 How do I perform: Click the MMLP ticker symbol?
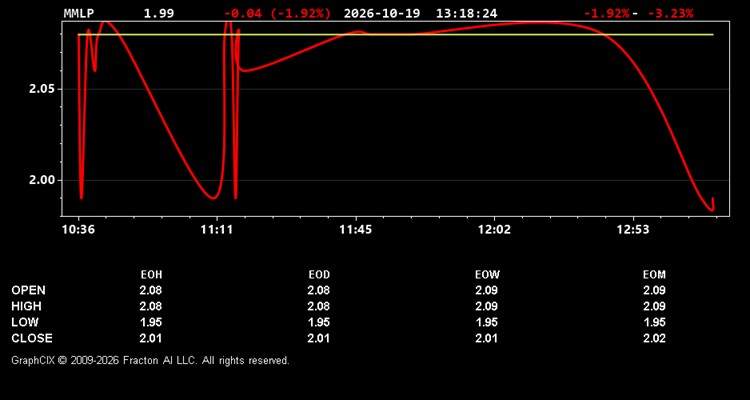tap(79, 13)
